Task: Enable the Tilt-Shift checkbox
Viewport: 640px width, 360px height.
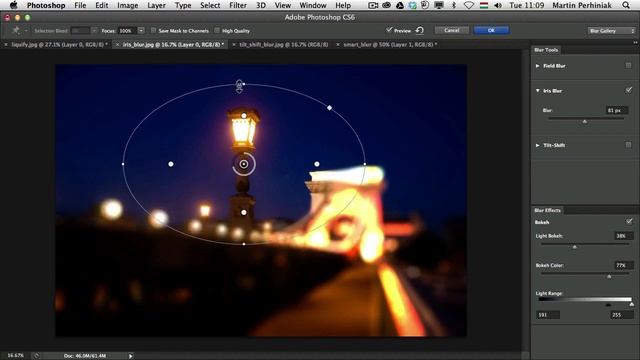Action: [628, 145]
